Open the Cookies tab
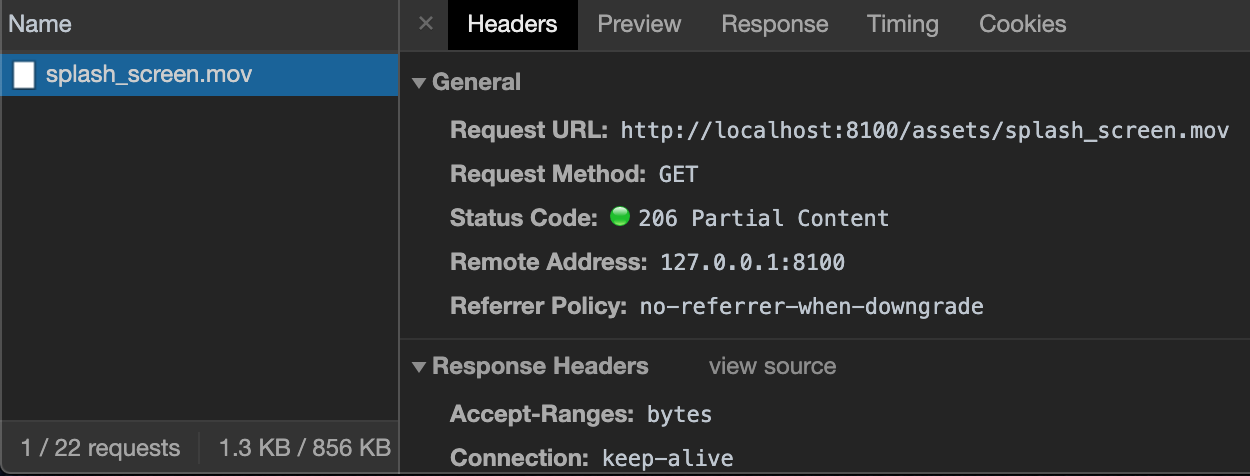Image resolution: width=1250 pixels, height=476 pixels. (x=1022, y=24)
